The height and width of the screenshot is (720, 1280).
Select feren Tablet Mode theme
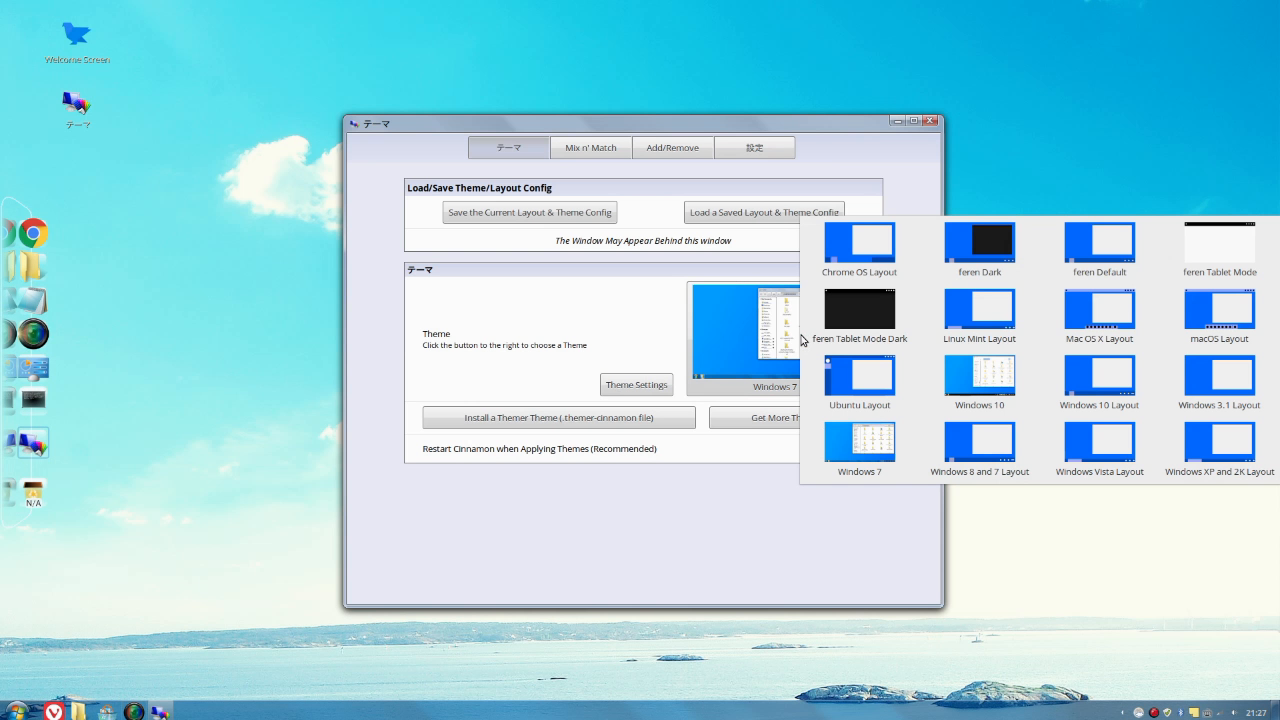1219,250
